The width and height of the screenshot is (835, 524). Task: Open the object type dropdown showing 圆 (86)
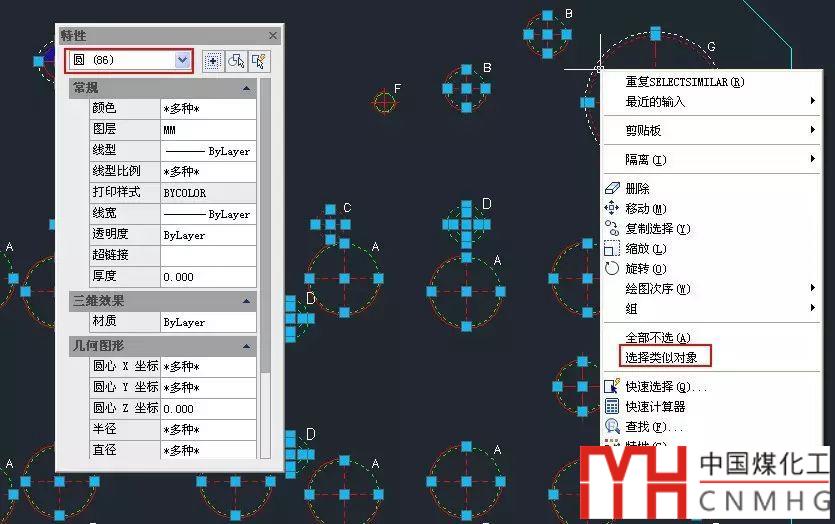coord(128,60)
